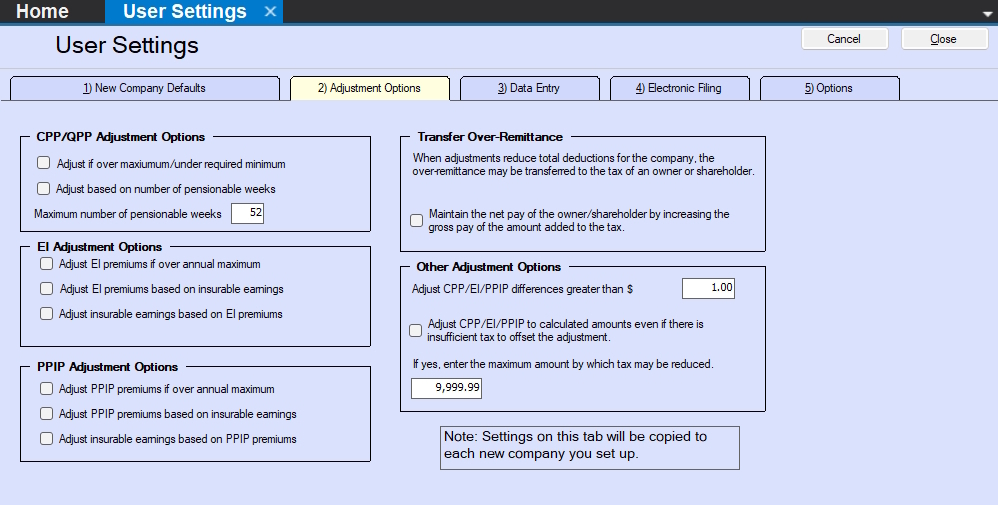Toggle adjust EI premiums if over annual maximum
Viewport: 998px width, 505px height.
pos(46,264)
